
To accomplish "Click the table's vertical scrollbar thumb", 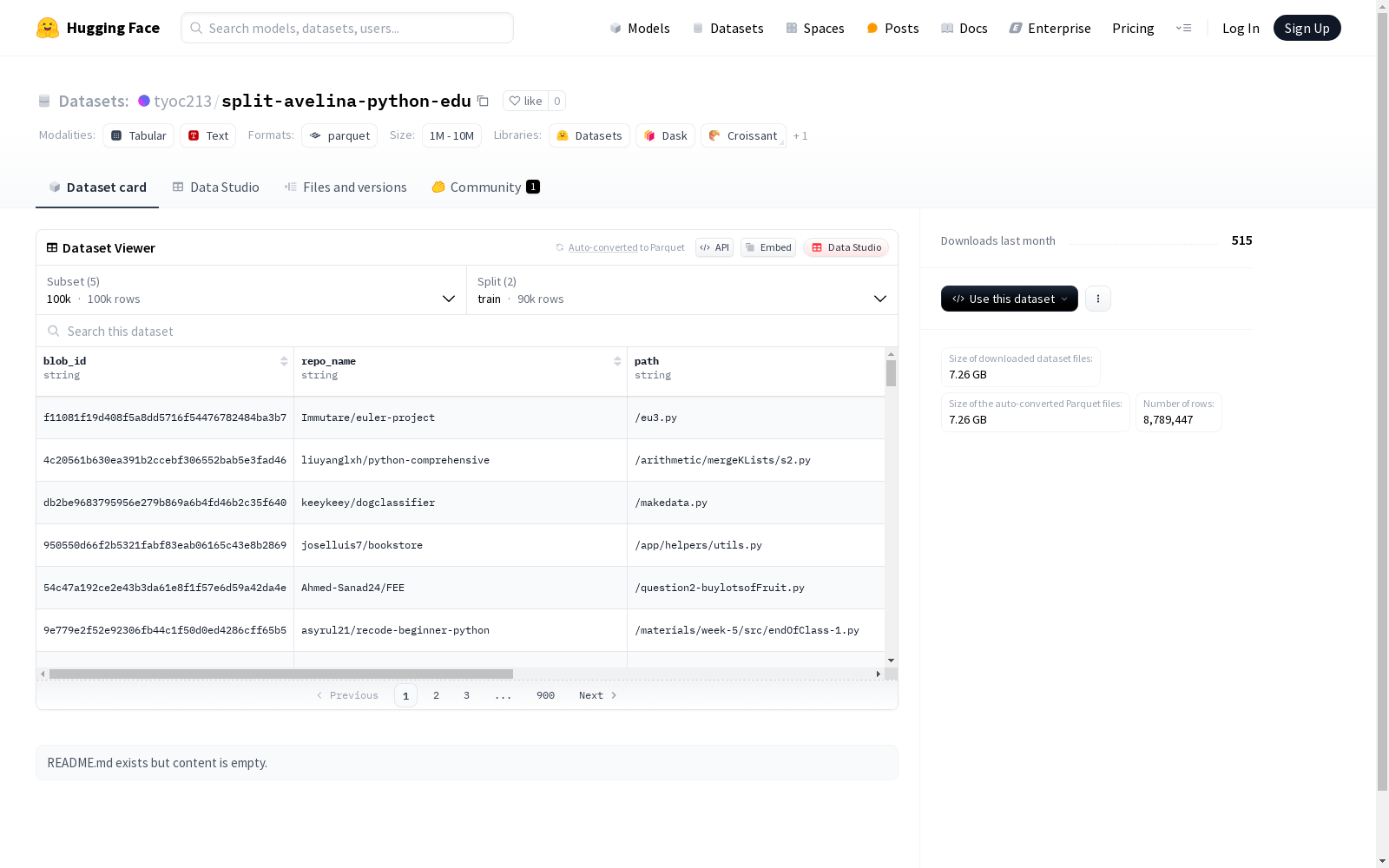I will (x=891, y=373).
